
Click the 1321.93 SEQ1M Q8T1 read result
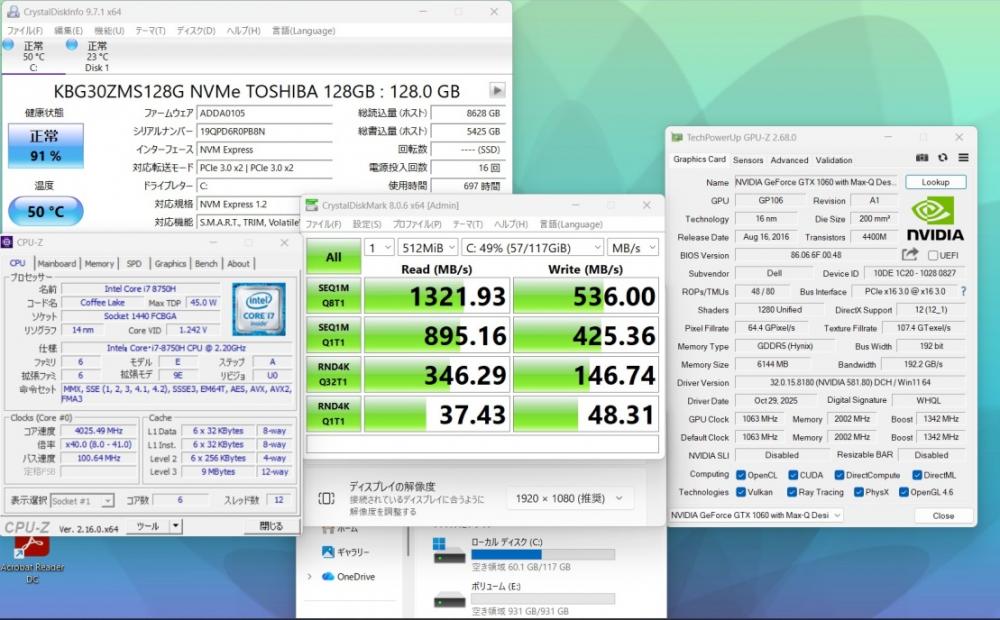click(437, 295)
